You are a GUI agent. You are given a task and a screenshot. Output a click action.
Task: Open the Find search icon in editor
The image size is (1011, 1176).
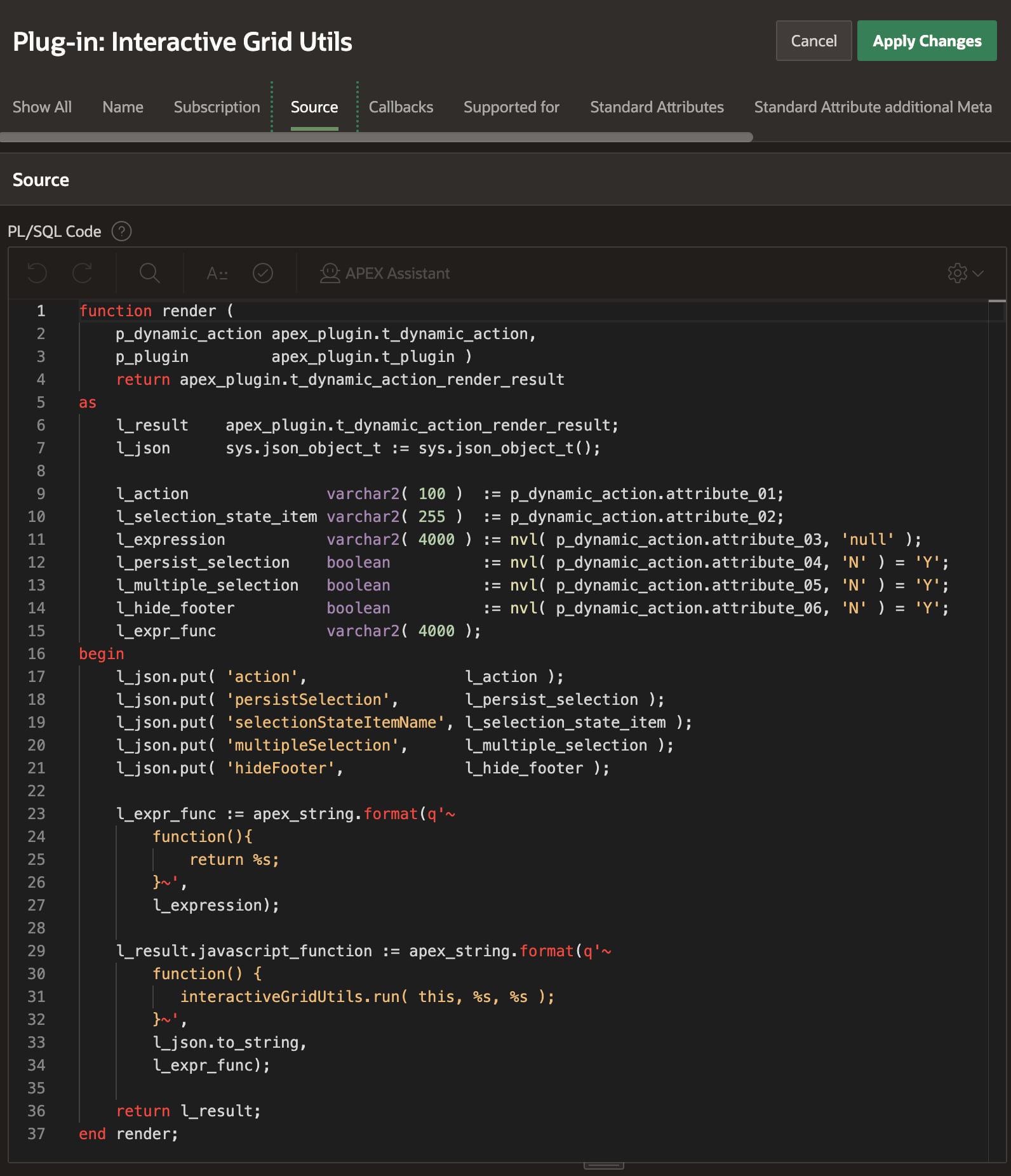[149, 273]
